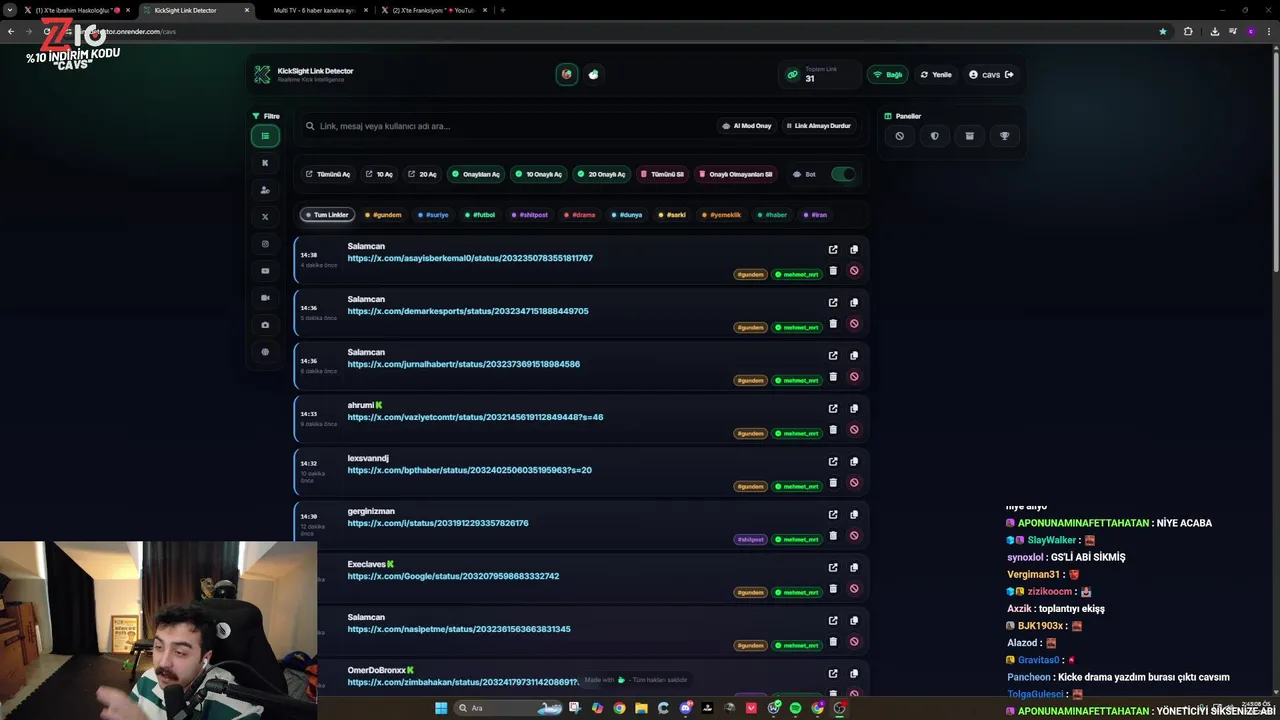
Task: Open the jurnalhabertr status hyperlink
Action: [464, 364]
